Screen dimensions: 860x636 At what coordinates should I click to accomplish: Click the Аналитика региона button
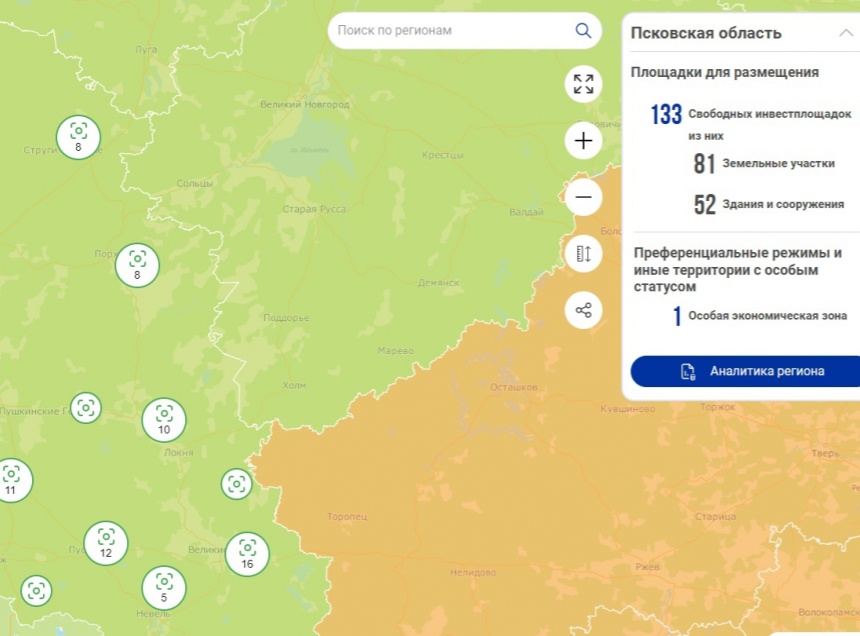[745, 371]
